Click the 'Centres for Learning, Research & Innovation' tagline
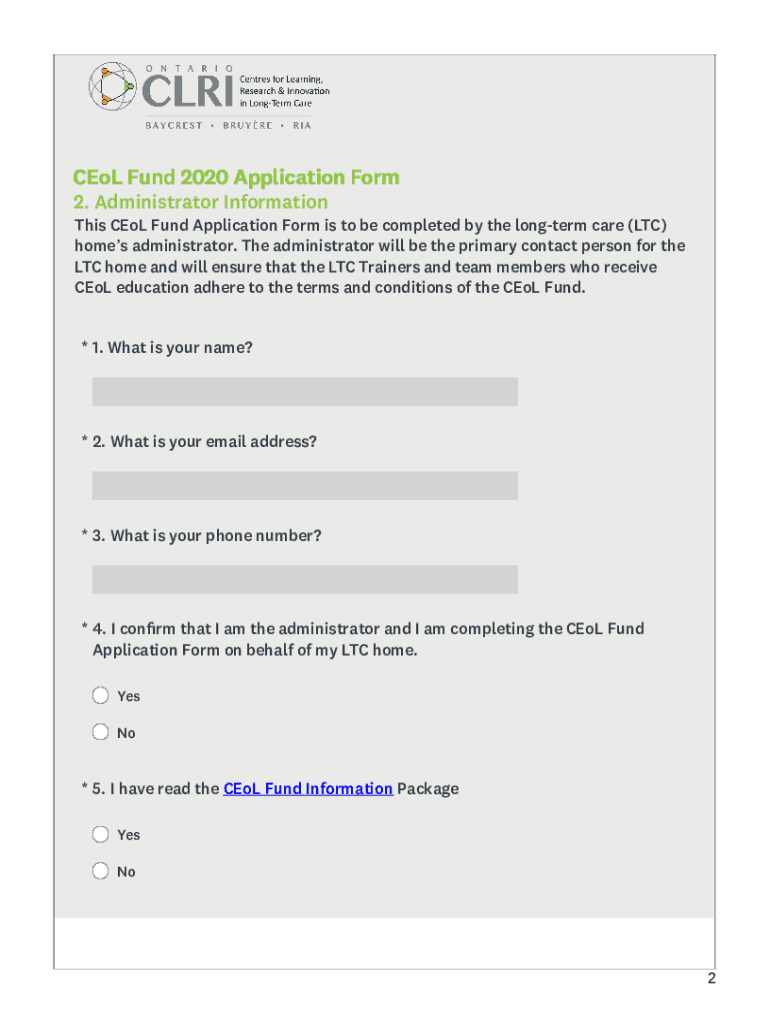Screen dimensions: 770x1024 283,91
